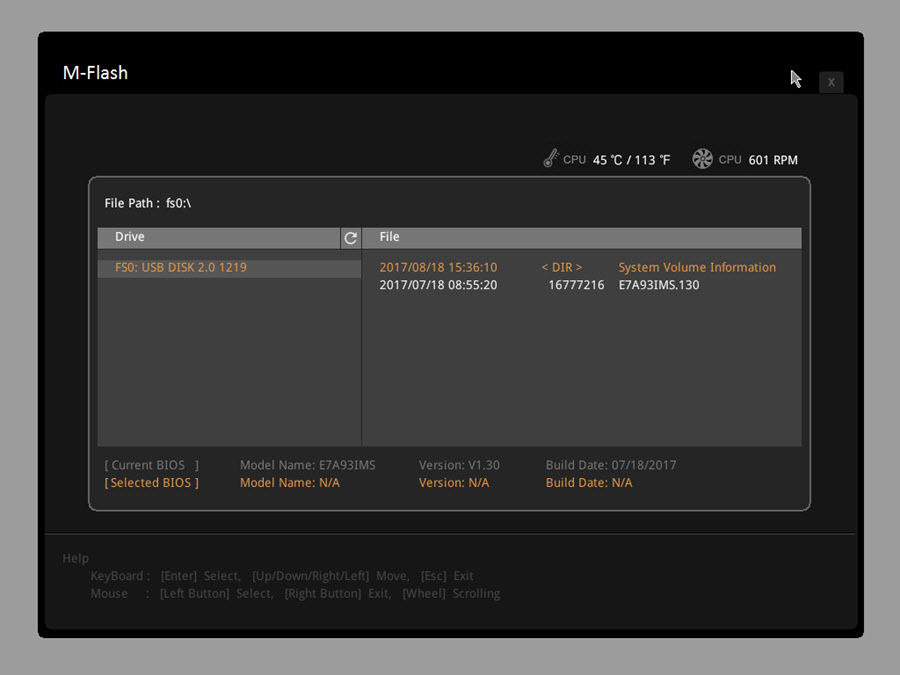This screenshot has height=675, width=900.
Task: Open the System Volume Information directory
Action: click(x=697, y=268)
